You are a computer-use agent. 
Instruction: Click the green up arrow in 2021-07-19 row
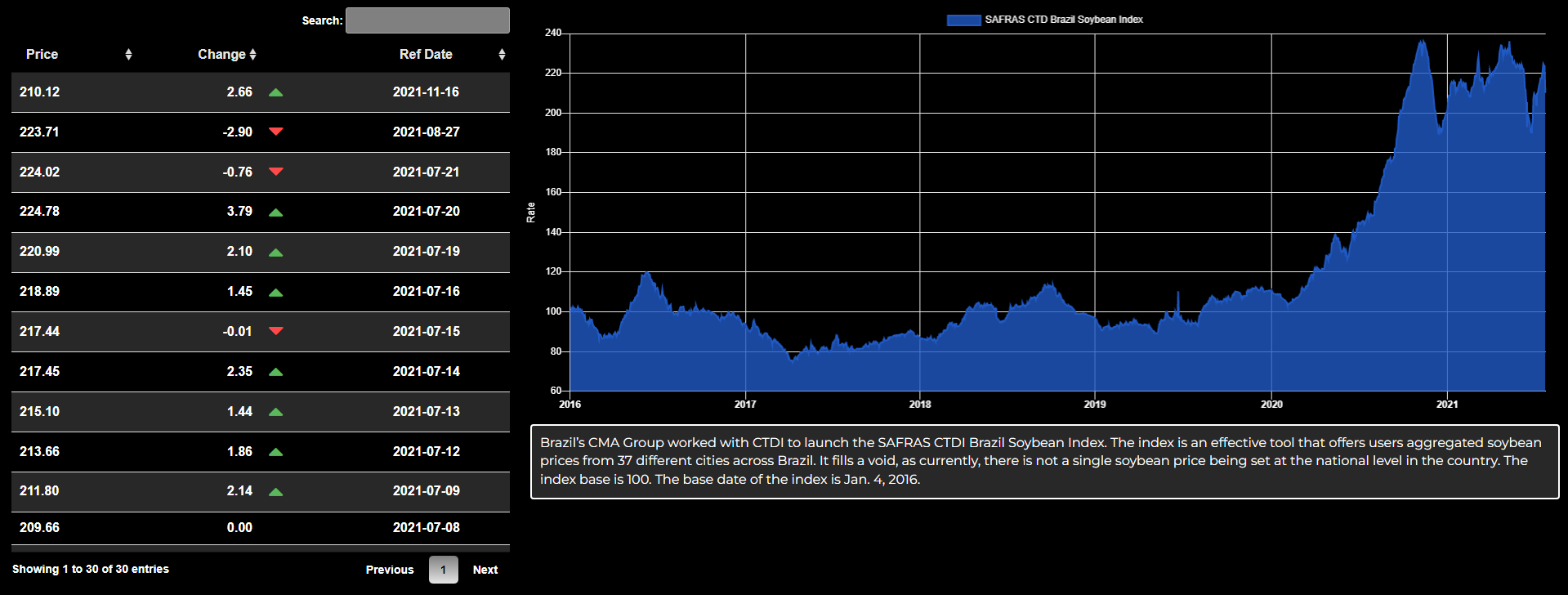(276, 252)
